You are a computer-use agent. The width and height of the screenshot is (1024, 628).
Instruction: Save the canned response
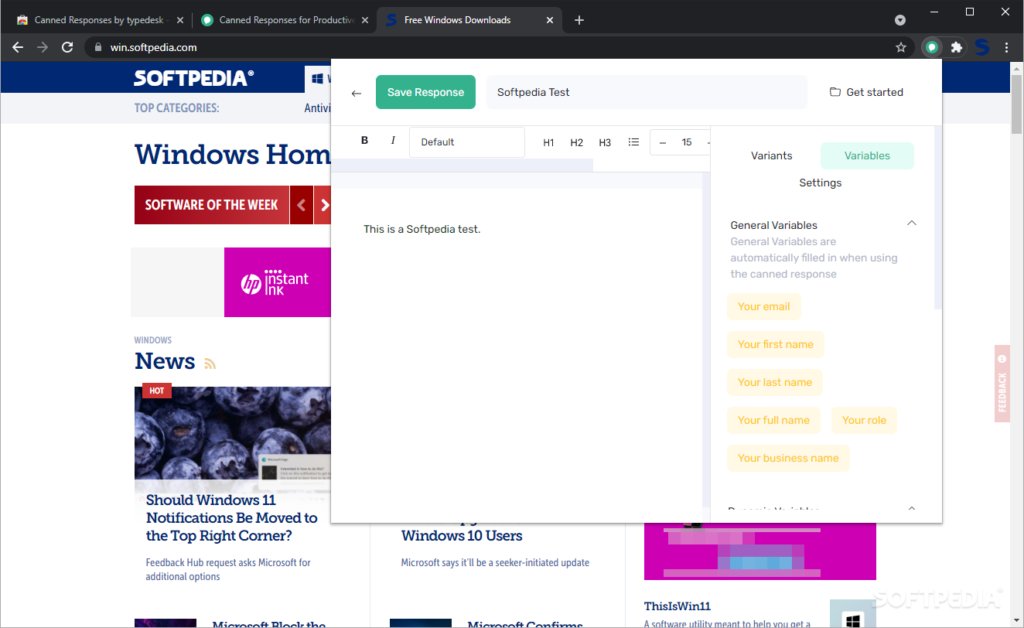[425, 92]
